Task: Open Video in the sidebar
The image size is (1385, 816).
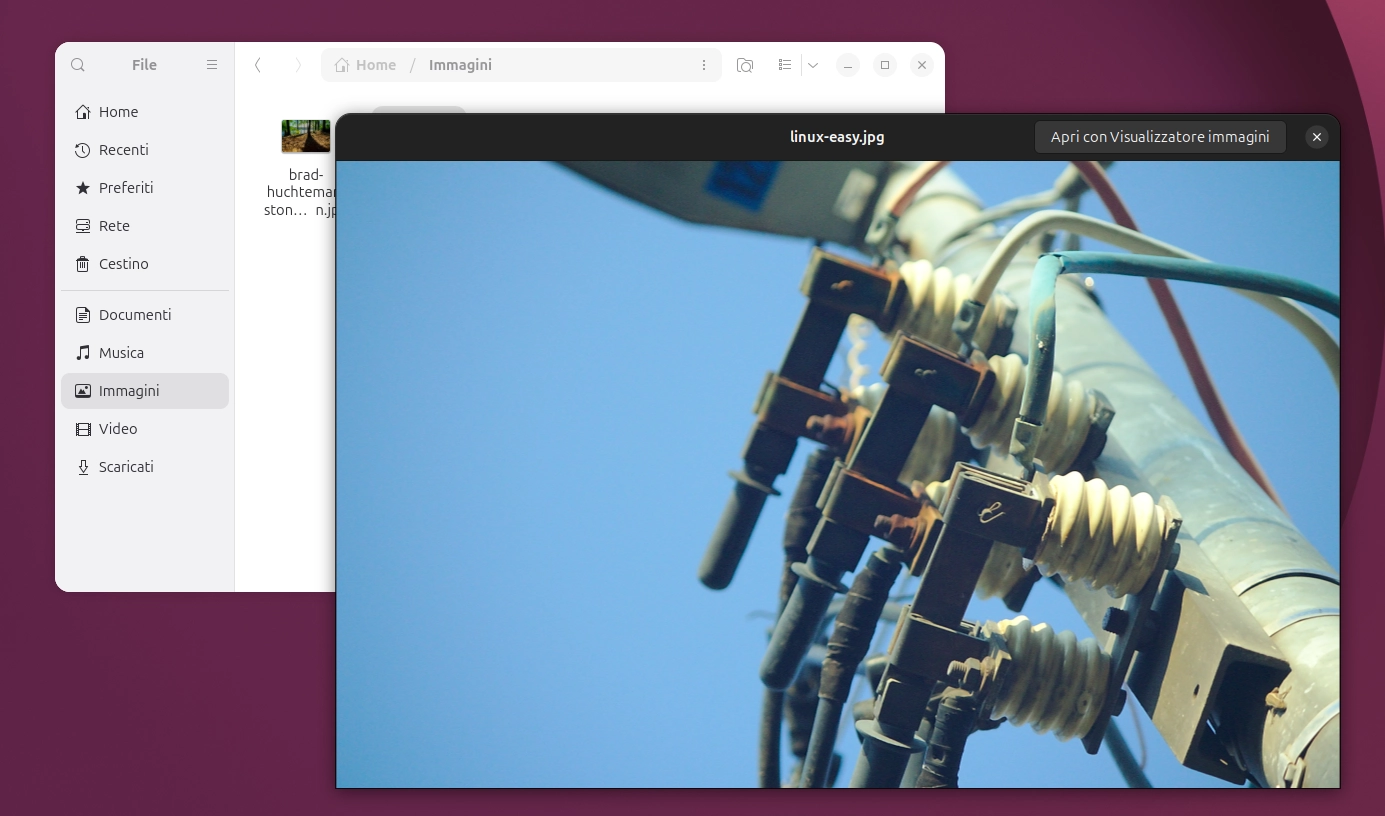Action: [x=145, y=429]
